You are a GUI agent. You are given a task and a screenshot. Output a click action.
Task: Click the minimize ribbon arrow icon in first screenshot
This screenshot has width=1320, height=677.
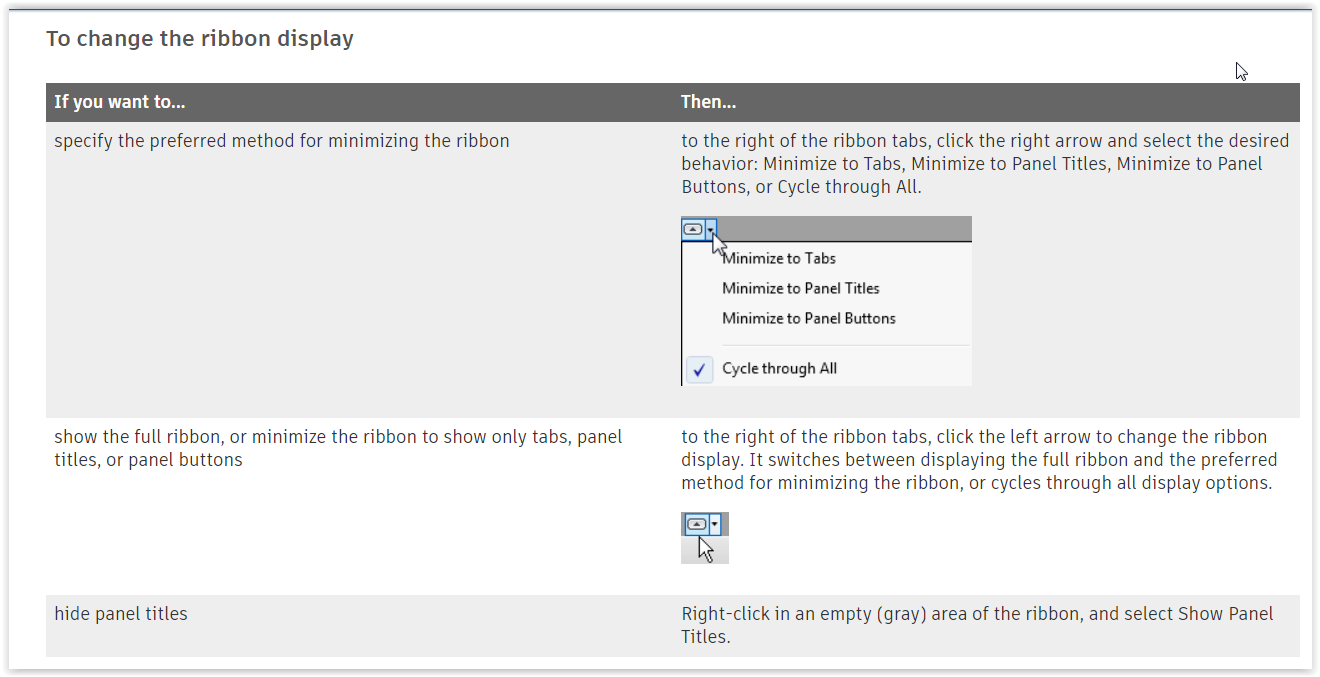693,228
